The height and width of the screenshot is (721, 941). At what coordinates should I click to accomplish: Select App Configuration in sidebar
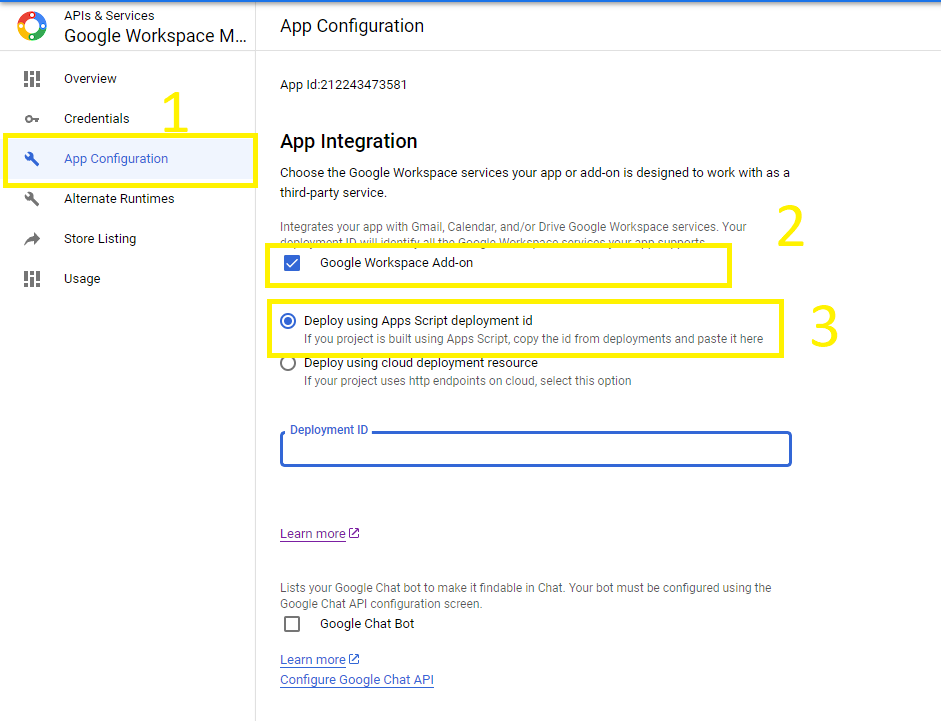(130, 159)
